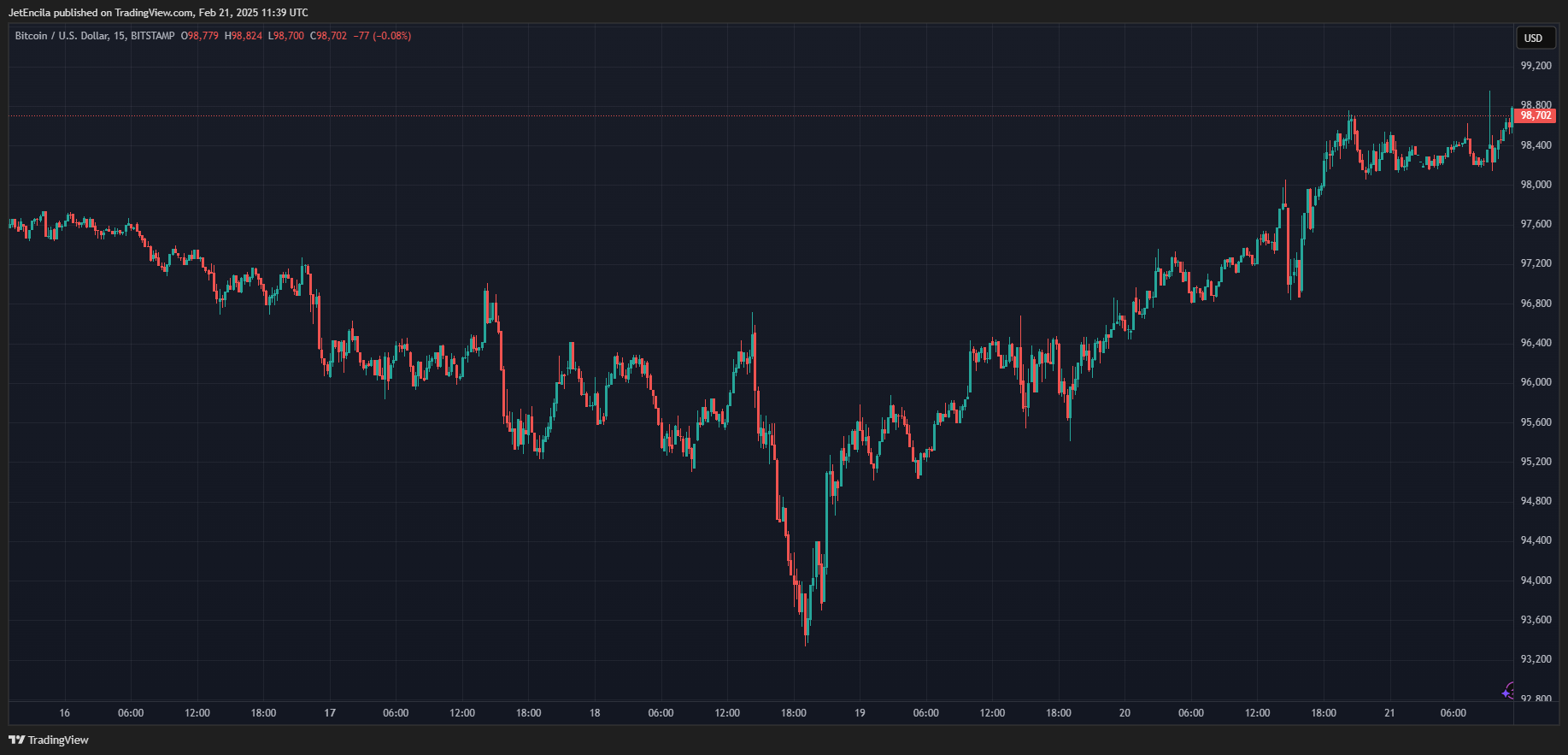
Task: Click the −77 (−0.08%) change value
Action: 382,36
